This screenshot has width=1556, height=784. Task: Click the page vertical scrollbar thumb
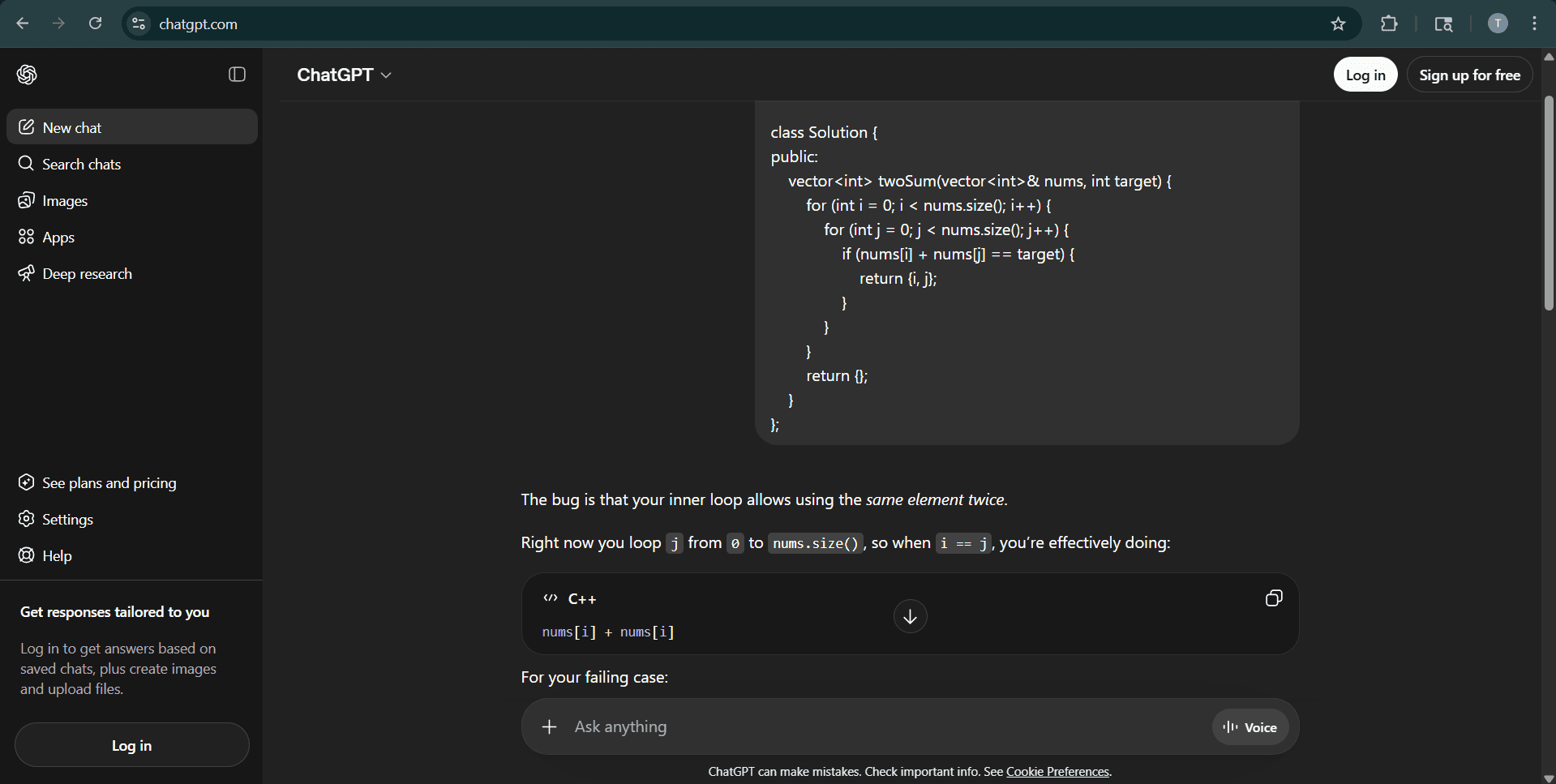(1549, 203)
